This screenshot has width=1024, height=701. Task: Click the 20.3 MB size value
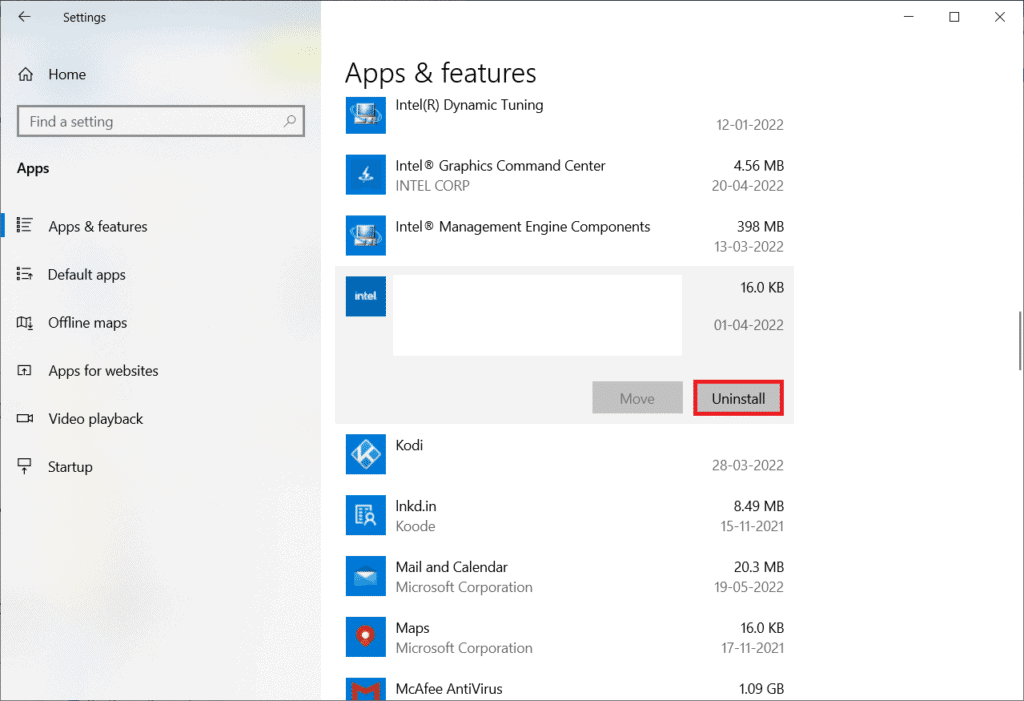point(758,567)
